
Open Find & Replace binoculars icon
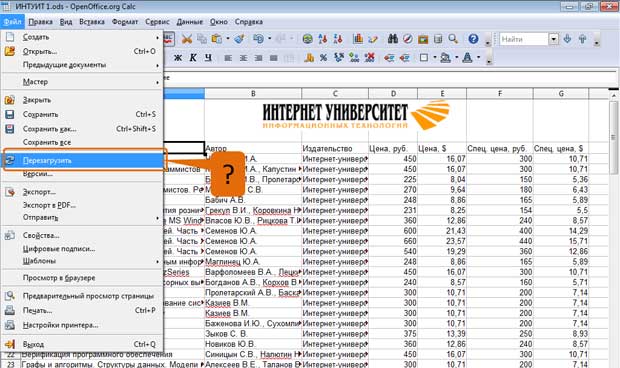pyautogui.click(x=393, y=39)
